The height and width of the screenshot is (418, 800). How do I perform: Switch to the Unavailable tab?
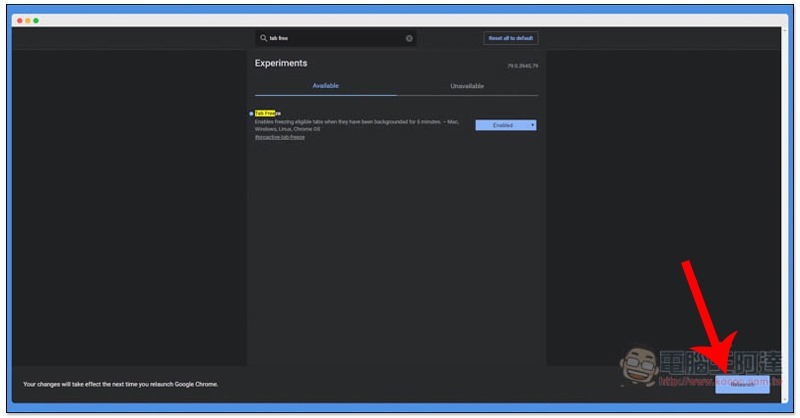(x=467, y=86)
